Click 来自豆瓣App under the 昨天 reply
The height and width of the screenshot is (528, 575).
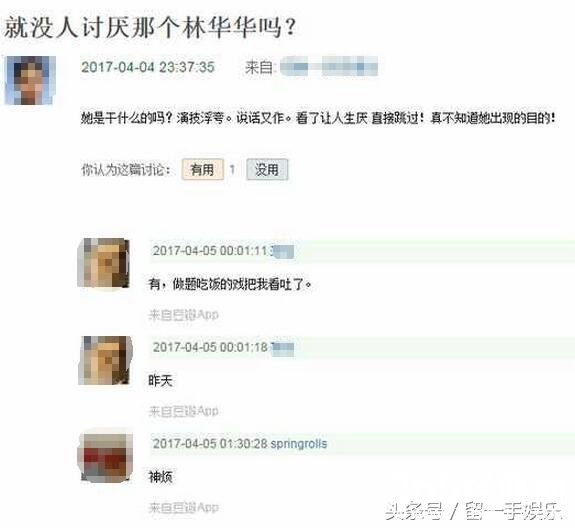183,411
